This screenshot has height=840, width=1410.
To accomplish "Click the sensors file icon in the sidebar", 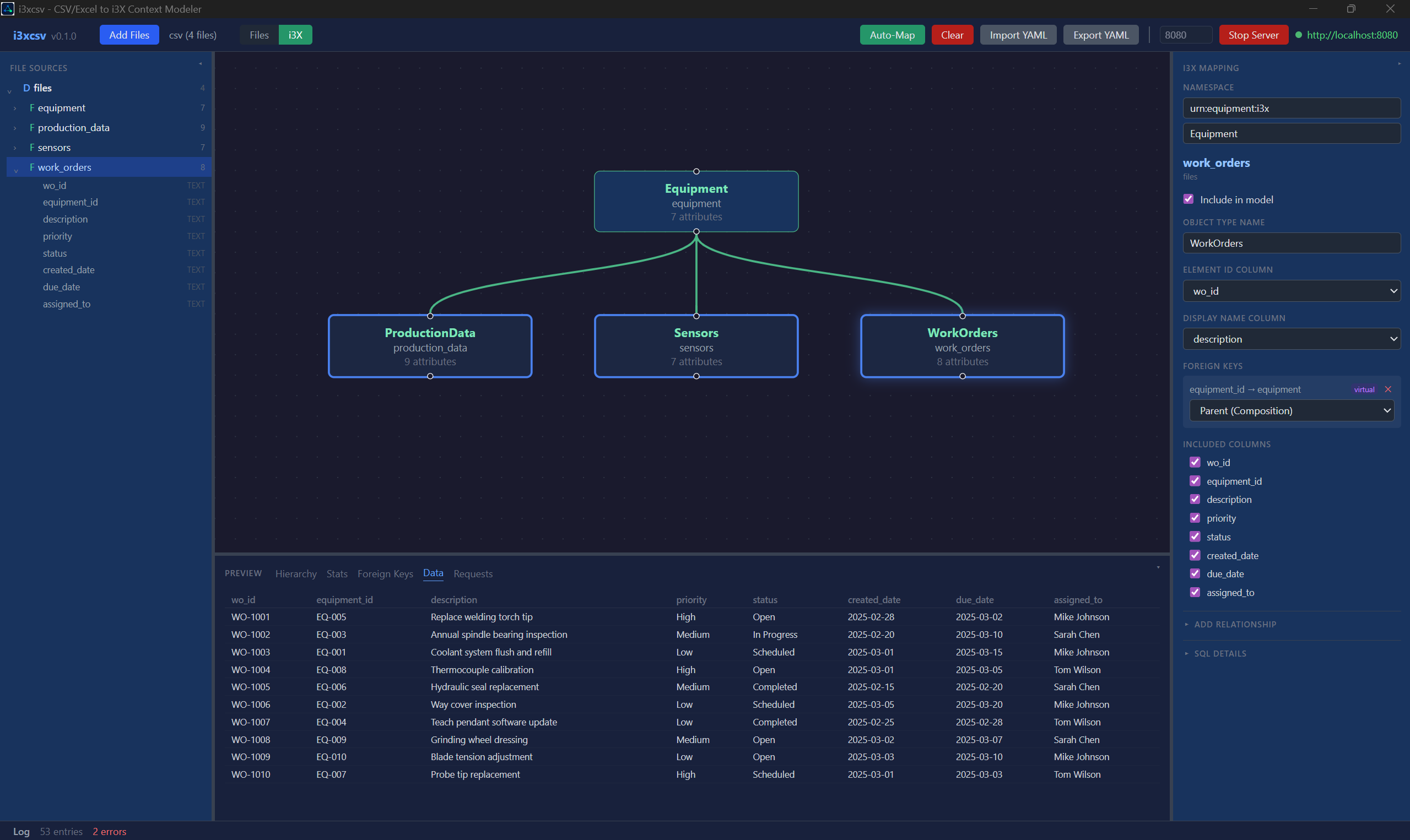I will tap(33, 147).
